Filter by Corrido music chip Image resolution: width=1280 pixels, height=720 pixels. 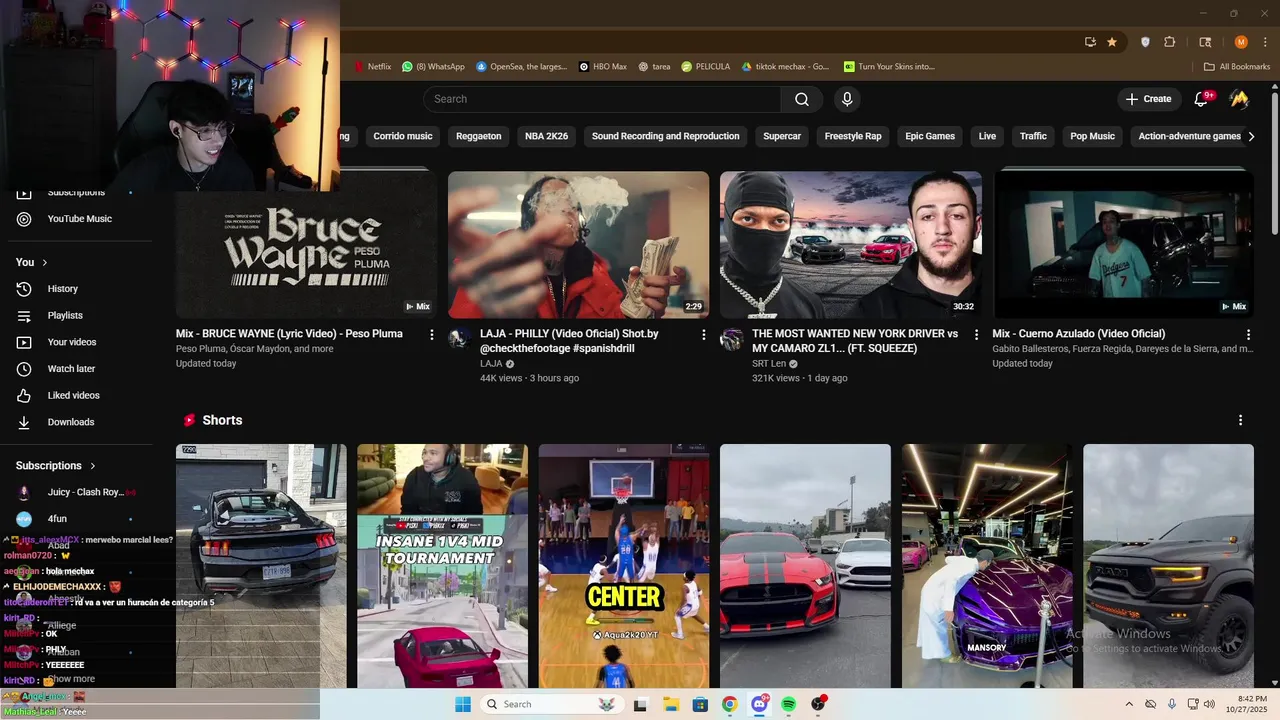[403, 136]
